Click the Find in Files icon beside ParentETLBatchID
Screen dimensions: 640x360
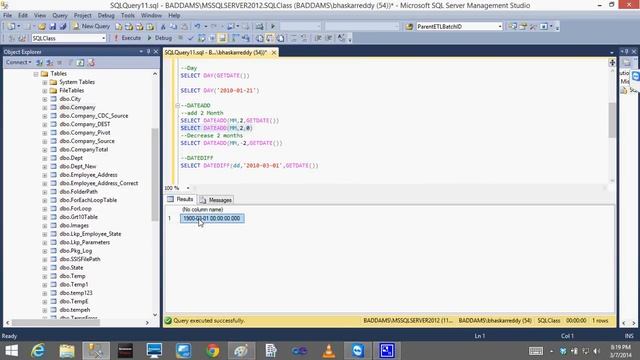(x=409, y=27)
